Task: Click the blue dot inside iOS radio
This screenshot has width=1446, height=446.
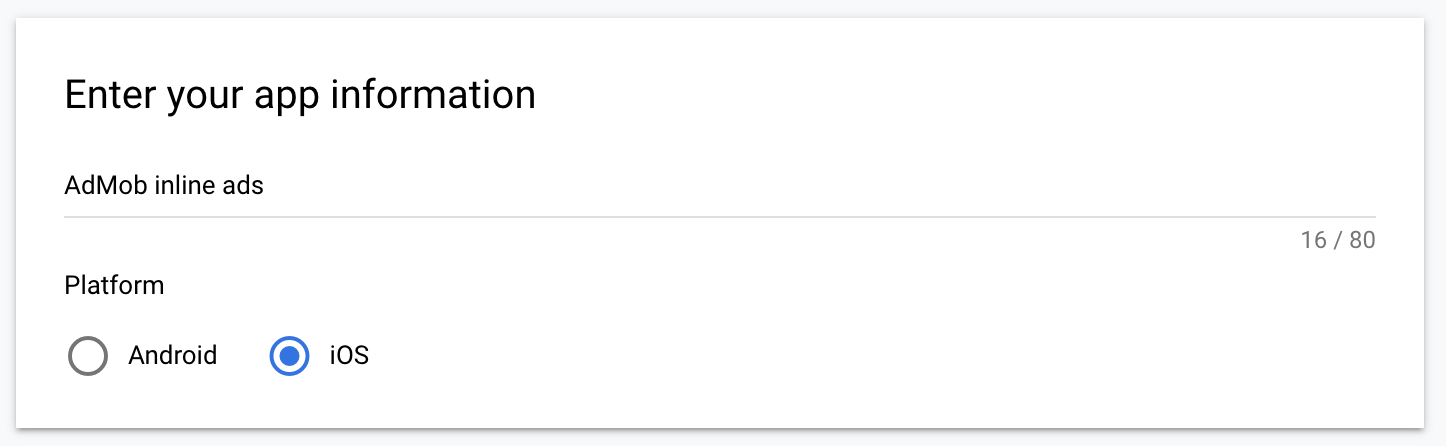Action: click(290, 356)
